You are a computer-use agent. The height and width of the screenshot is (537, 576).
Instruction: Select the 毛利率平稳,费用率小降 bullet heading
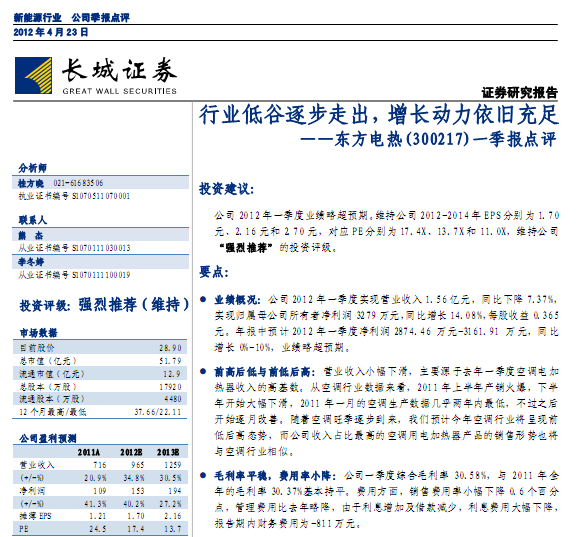275,476
